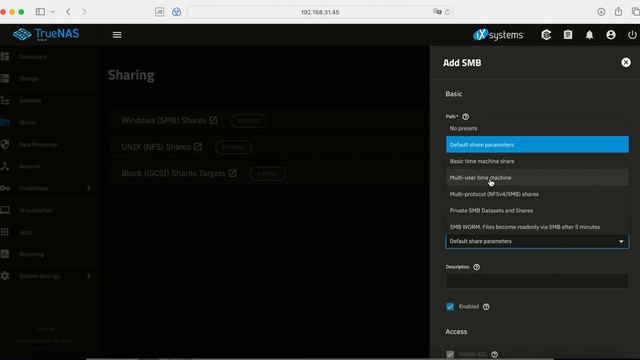Choose the Private SMB Datasets and Shares preset

537,211
